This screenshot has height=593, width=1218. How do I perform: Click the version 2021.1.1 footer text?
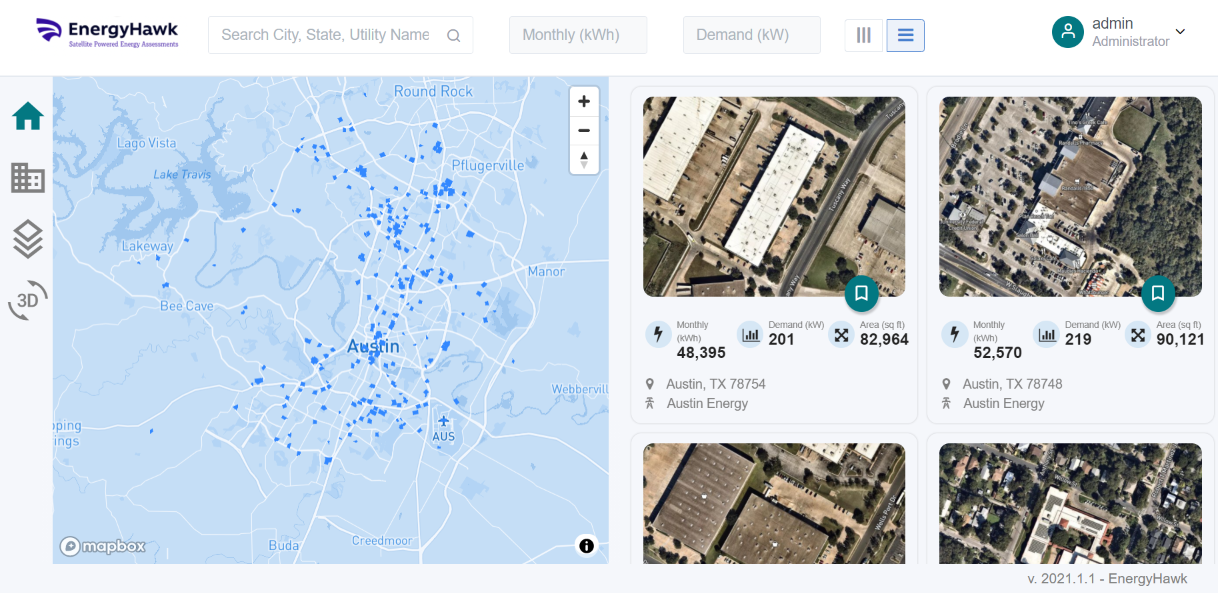[1107, 579]
